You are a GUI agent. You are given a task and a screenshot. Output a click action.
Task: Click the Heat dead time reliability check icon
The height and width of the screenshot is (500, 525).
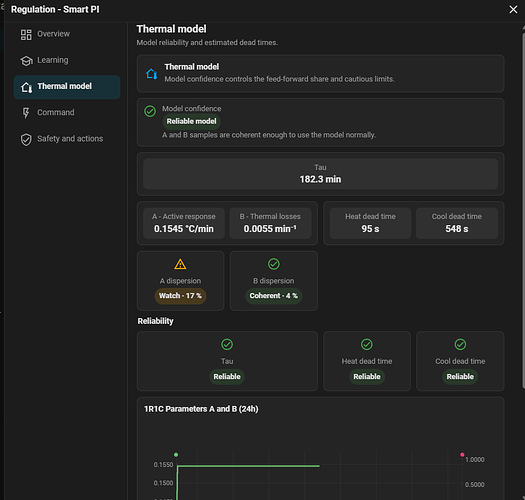point(367,344)
